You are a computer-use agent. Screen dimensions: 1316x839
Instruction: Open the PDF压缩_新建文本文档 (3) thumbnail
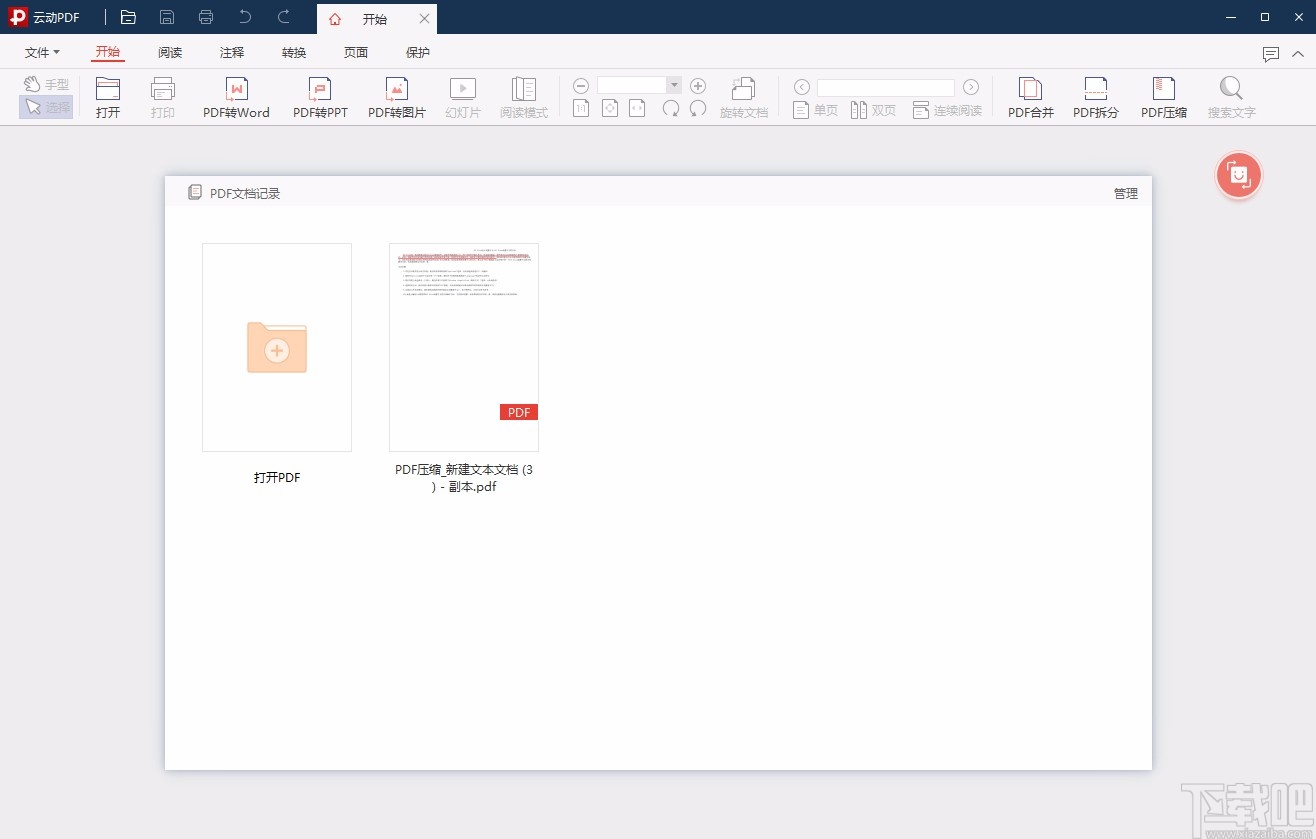[x=464, y=347]
